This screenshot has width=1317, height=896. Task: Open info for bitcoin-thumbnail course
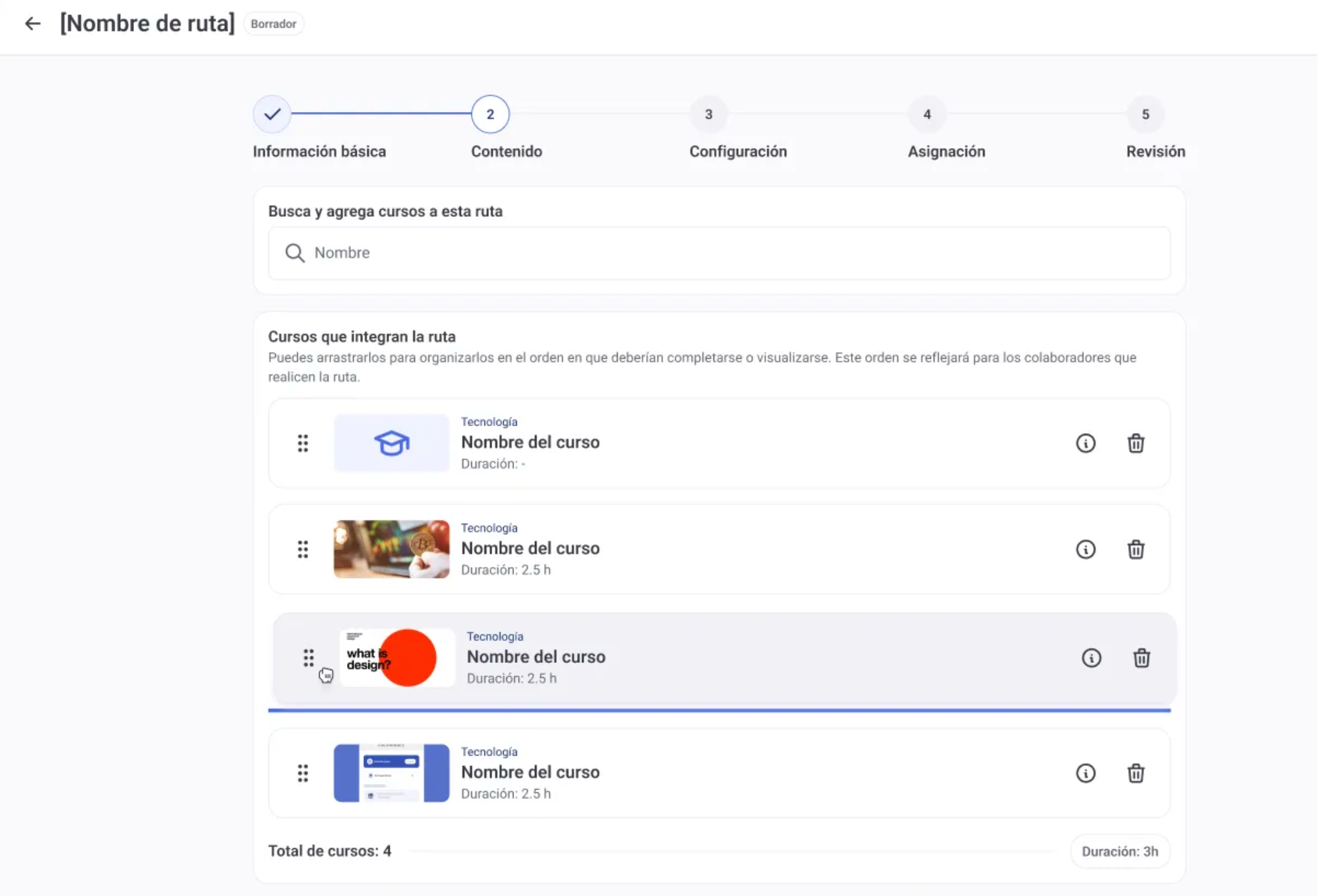point(1085,550)
